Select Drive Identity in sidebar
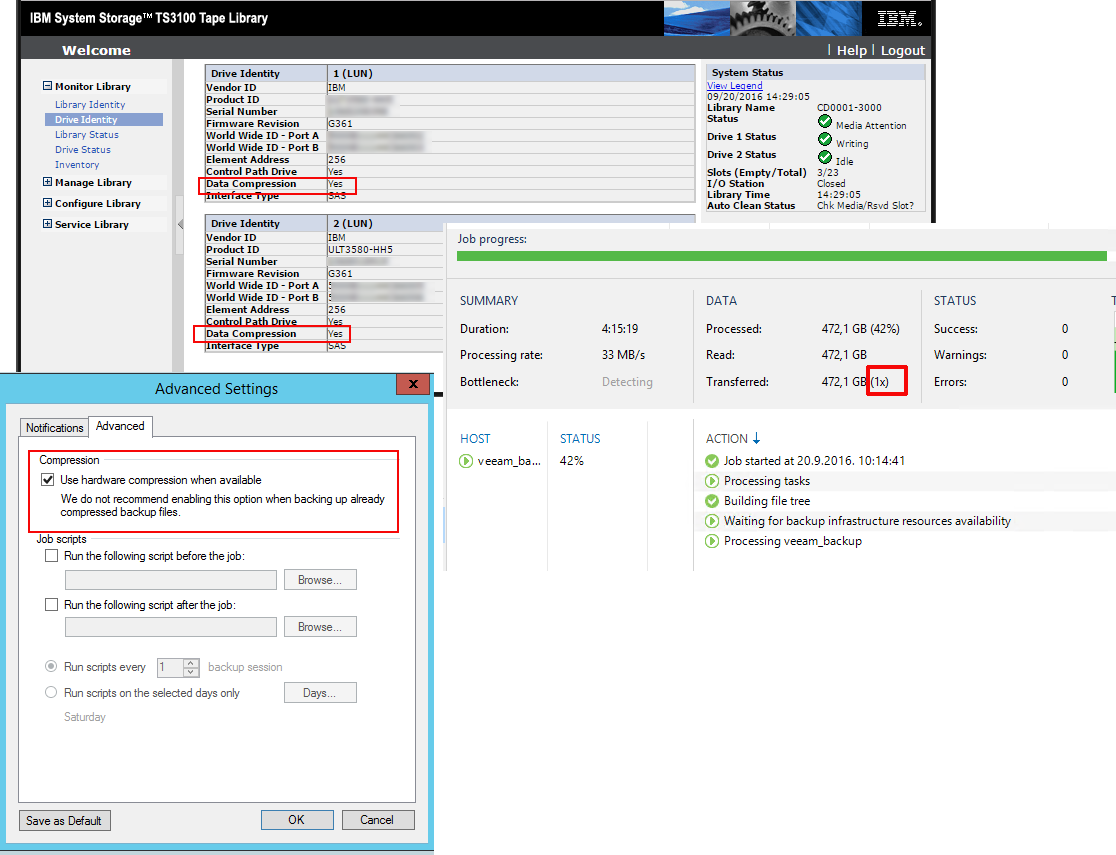The height and width of the screenshot is (855, 1116). coord(104,120)
